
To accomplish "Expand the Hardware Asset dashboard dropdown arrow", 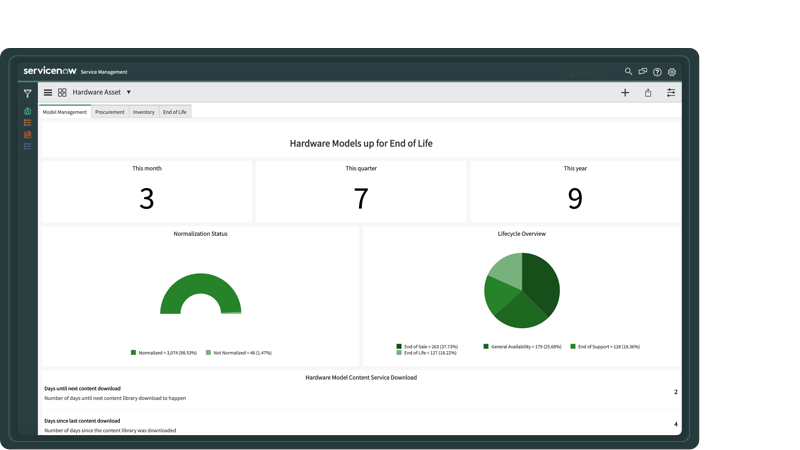I will tap(129, 92).
